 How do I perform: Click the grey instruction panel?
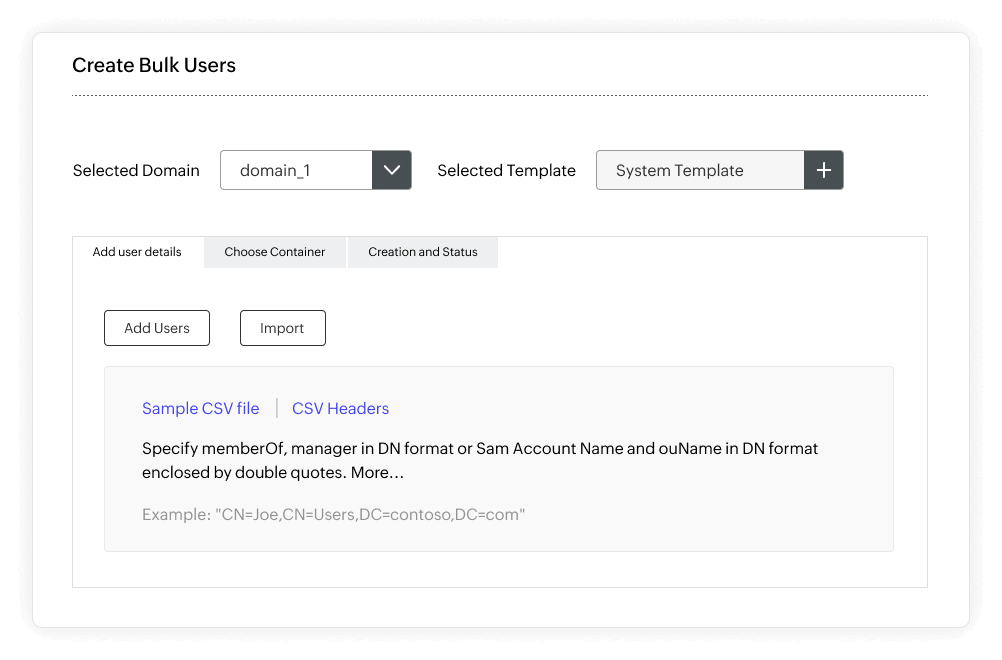499,458
